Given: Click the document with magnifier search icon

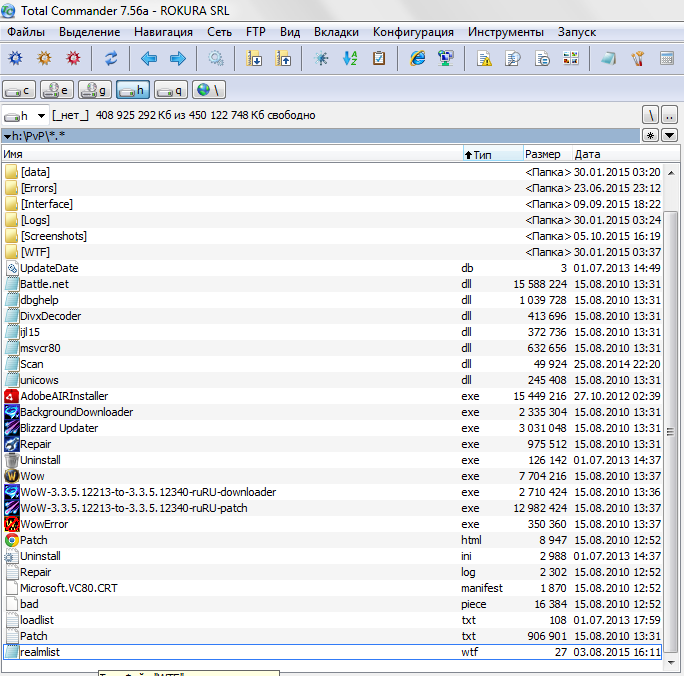Looking at the screenshot, I should tap(513, 58).
